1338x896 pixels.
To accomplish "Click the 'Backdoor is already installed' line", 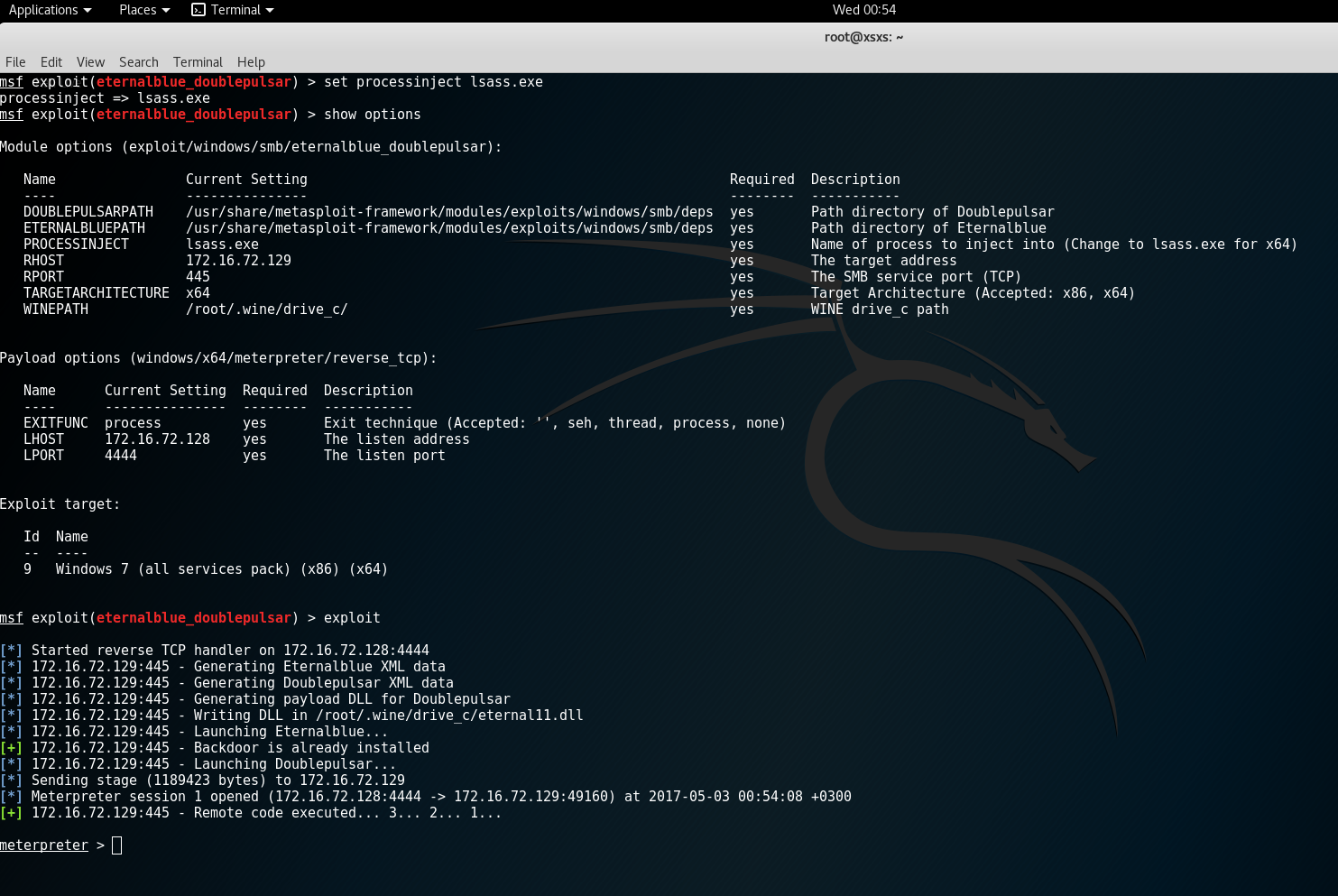I will pyautogui.click(x=215, y=748).
